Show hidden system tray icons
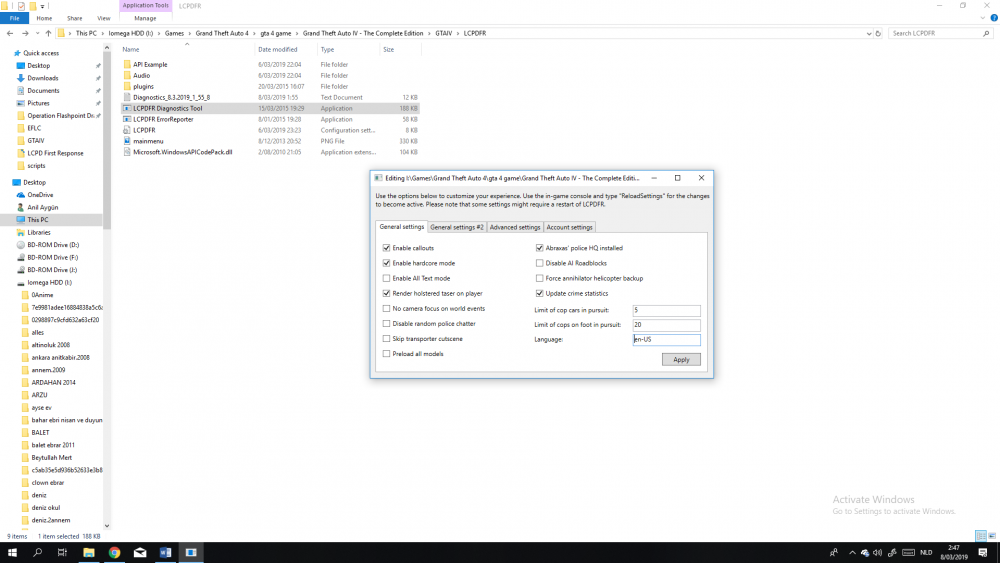The height and width of the screenshot is (563, 1000). [852, 552]
